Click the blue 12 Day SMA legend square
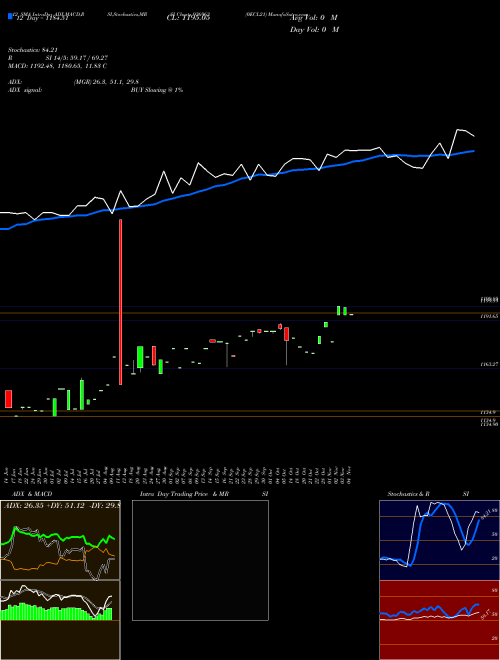Image resolution: width=500 pixels, height=660 pixels. (x=11, y=17)
